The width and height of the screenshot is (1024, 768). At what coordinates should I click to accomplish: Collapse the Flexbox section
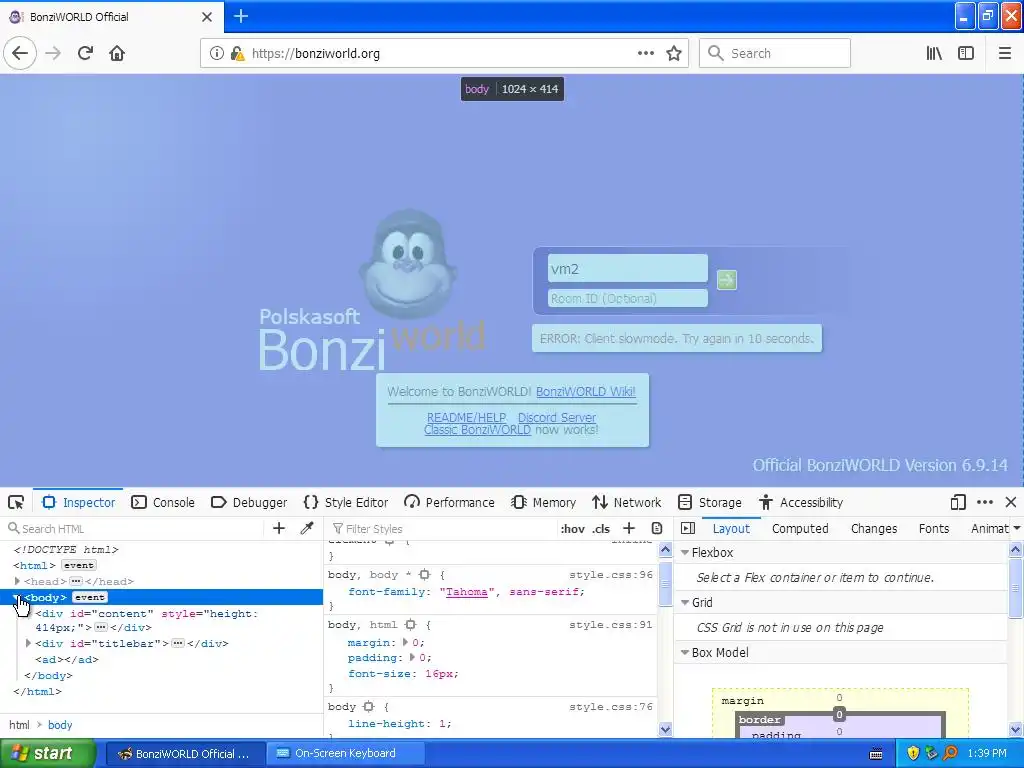pos(685,552)
